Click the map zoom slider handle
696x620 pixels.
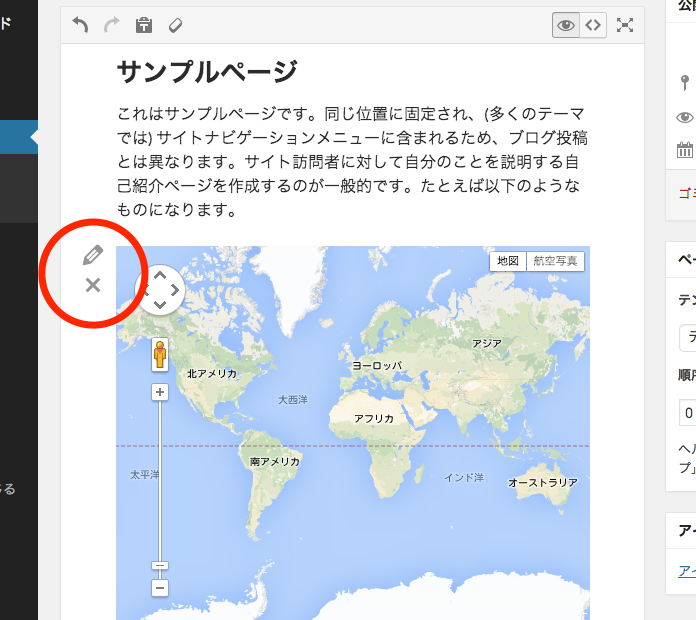[160, 566]
